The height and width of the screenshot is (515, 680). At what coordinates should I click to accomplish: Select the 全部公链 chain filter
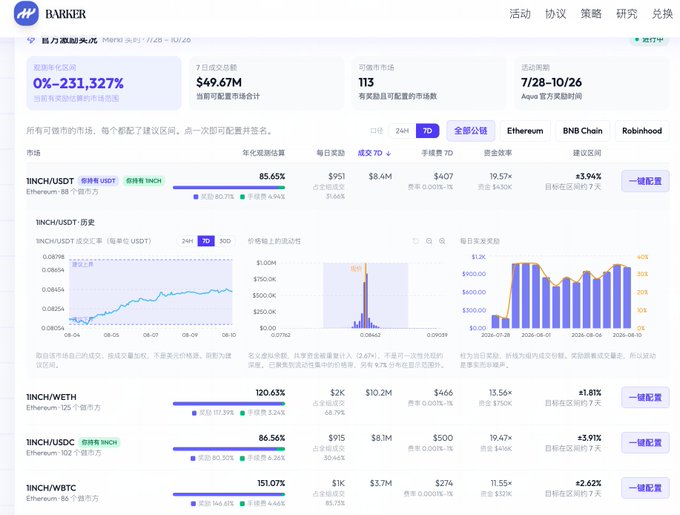[x=471, y=130]
